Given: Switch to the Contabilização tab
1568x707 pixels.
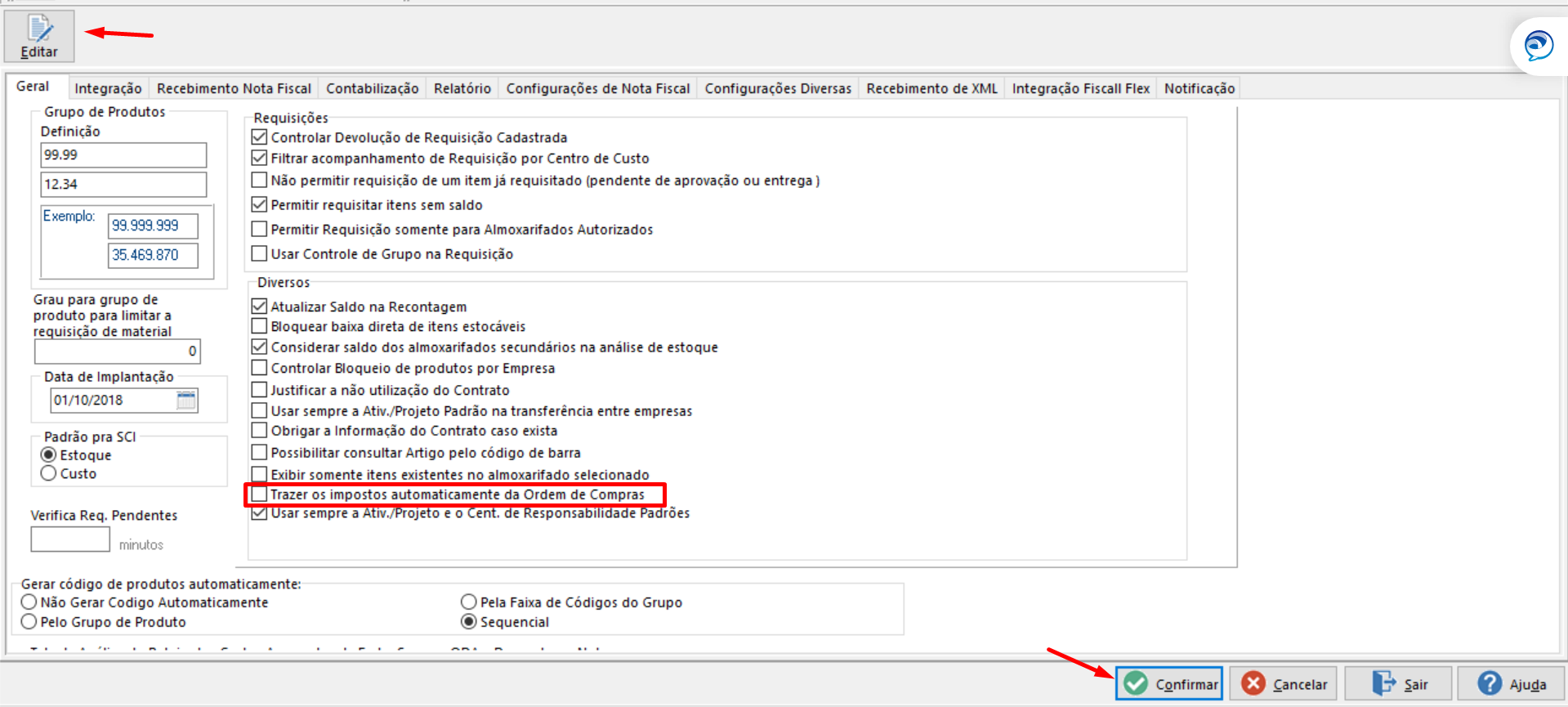Looking at the screenshot, I should pyautogui.click(x=373, y=88).
